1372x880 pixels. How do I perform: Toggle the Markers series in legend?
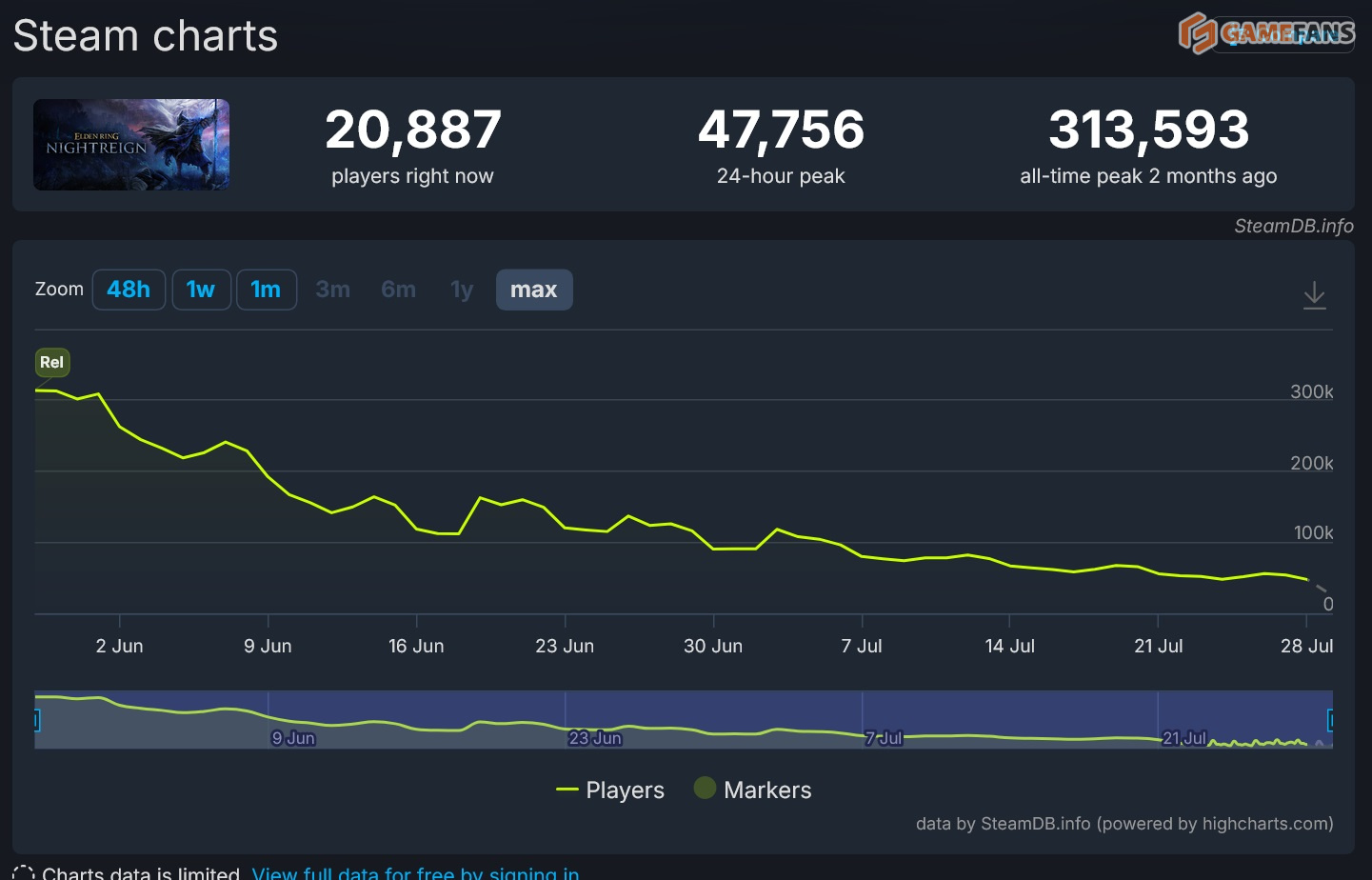pos(753,790)
